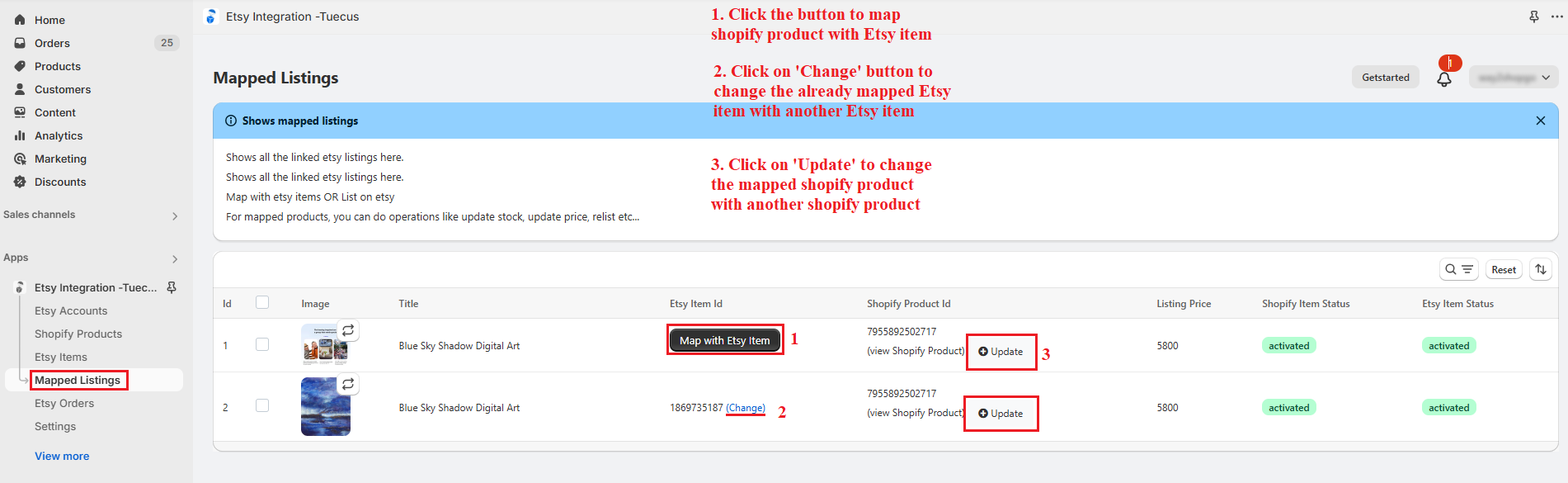Click the Map with Etsy Item button
The width and height of the screenshot is (1568, 483).
click(724, 340)
